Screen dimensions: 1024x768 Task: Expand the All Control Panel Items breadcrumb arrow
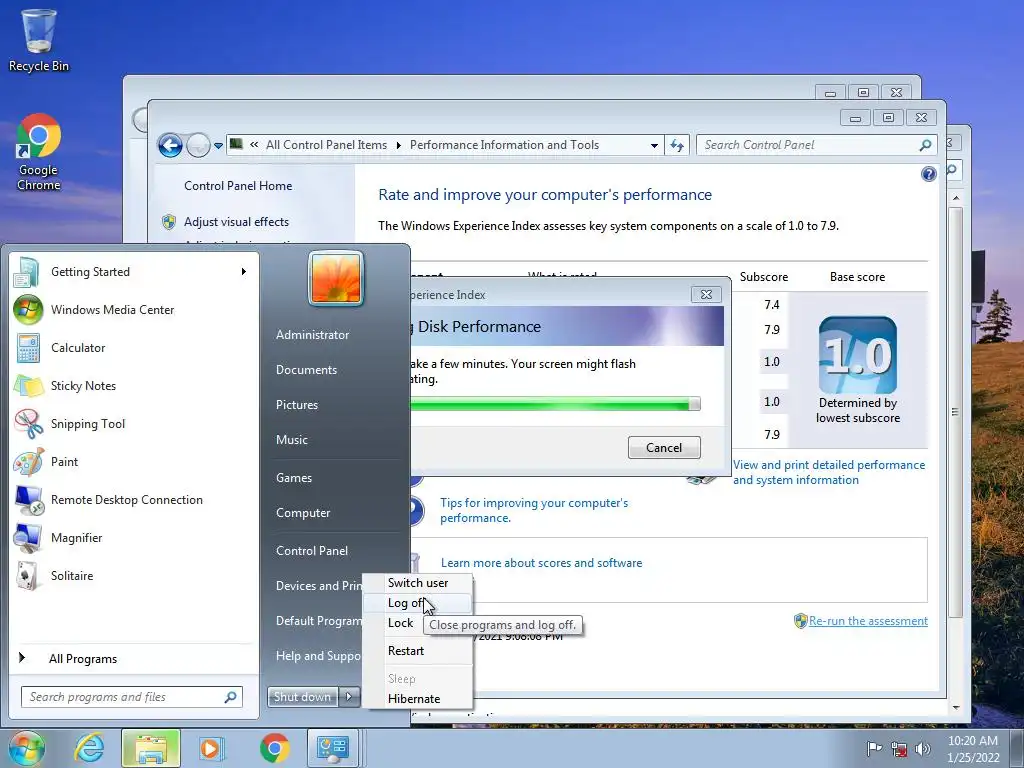pyautogui.click(x=398, y=145)
